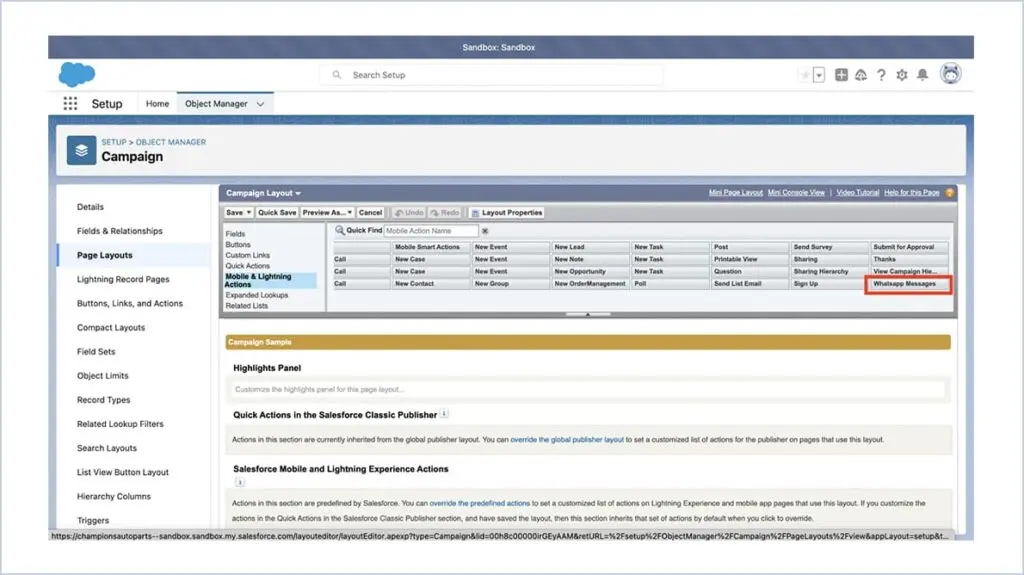1024x575 pixels.
Task: Open the Video Tutorial link
Action: point(857,193)
